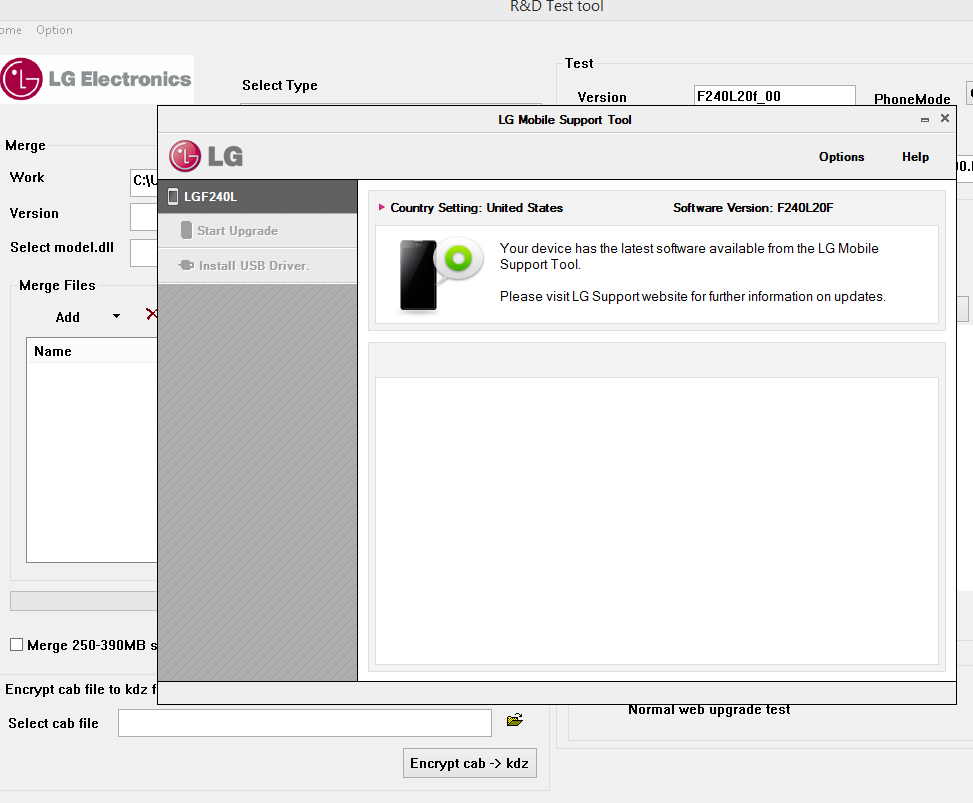Click the Add button in Merge Files
Viewport: 973px width, 803px height.
tap(68, 317)
